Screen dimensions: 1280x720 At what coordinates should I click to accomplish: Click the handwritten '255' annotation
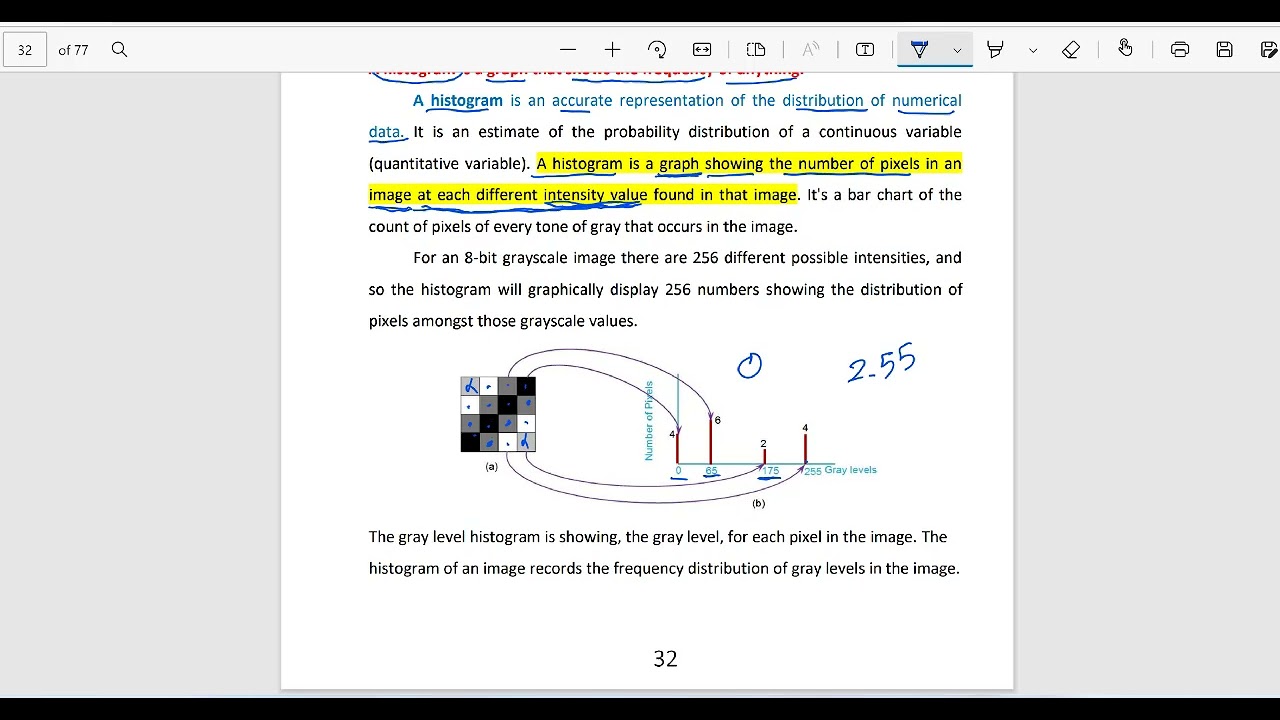click(x=881, y=363)
